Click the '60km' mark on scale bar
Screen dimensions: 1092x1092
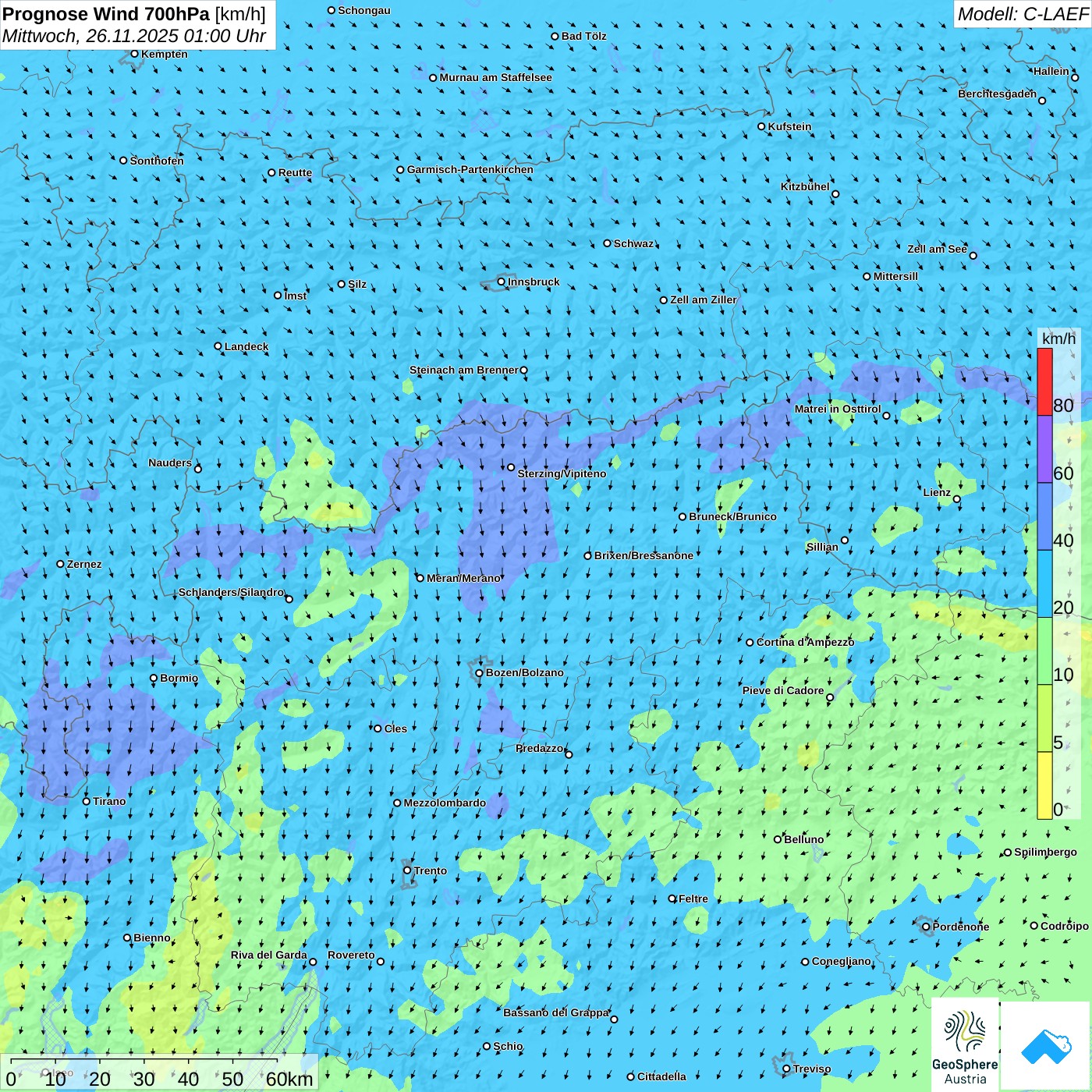coord(289,1079)
